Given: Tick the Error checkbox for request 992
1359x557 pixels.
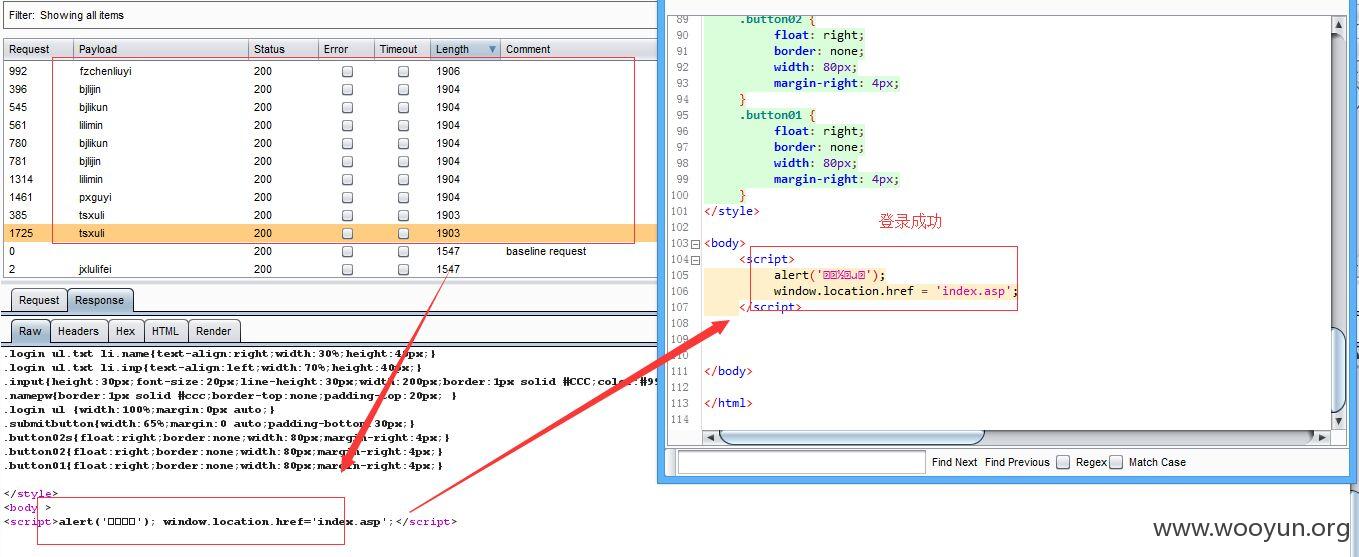Looking at the screenshot, I should click(x=347, y=72).
